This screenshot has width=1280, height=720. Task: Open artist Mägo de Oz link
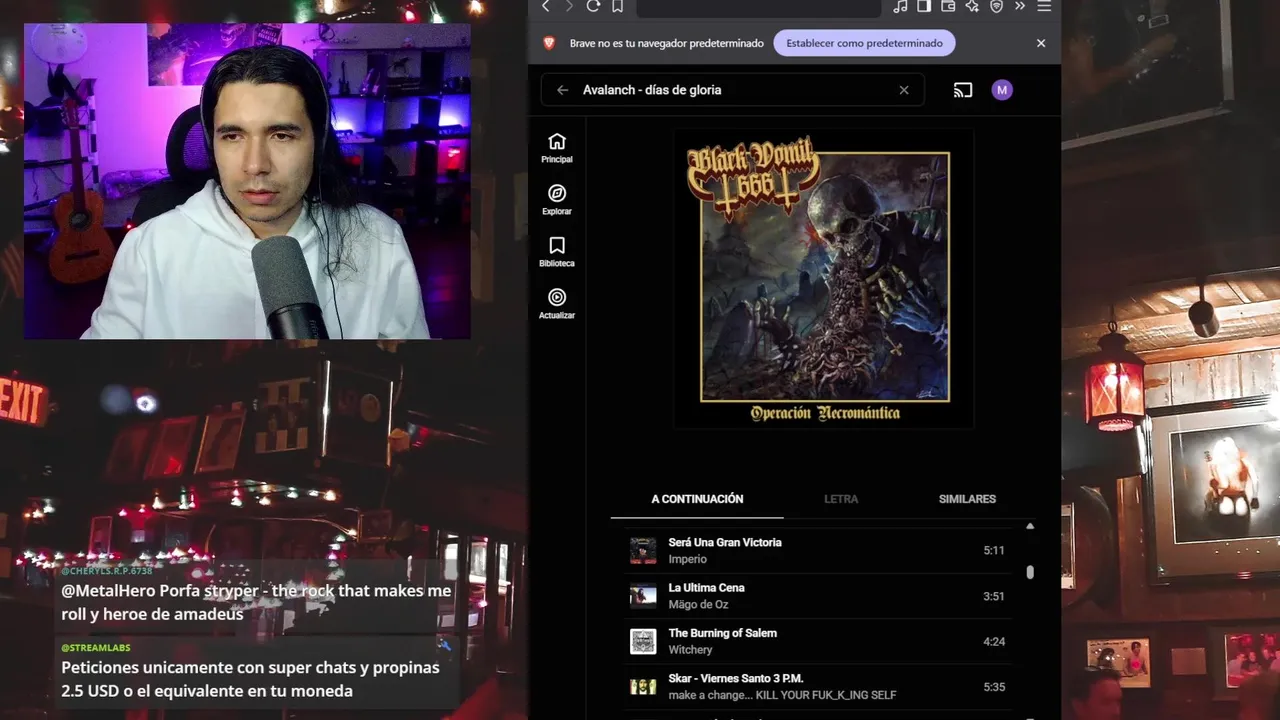tap(698, 604)
